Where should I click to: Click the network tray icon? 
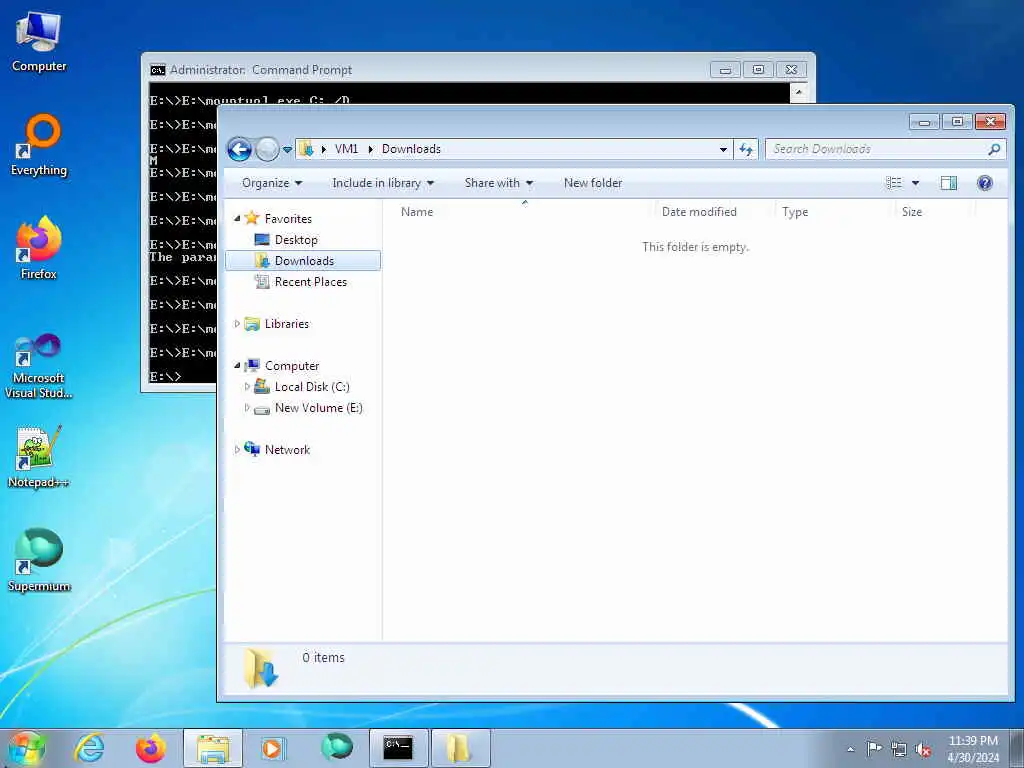[x=899, y=749]
